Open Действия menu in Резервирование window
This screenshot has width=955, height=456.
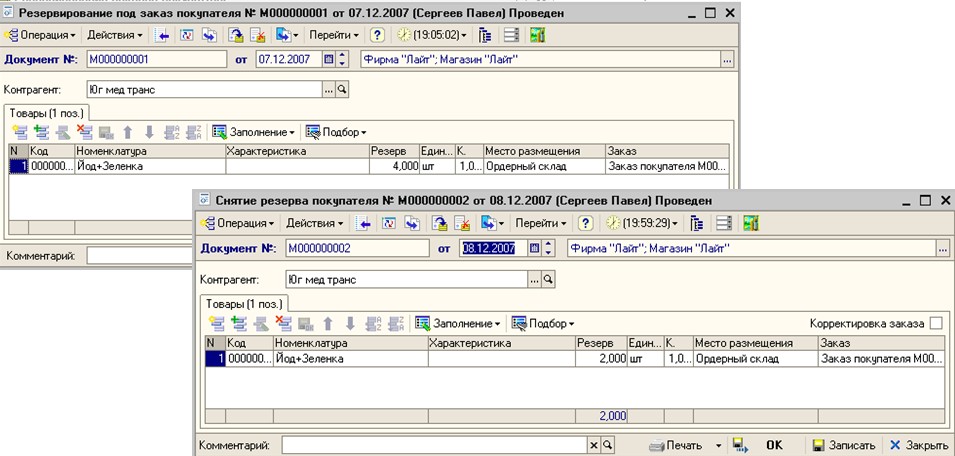coord(115,34)
